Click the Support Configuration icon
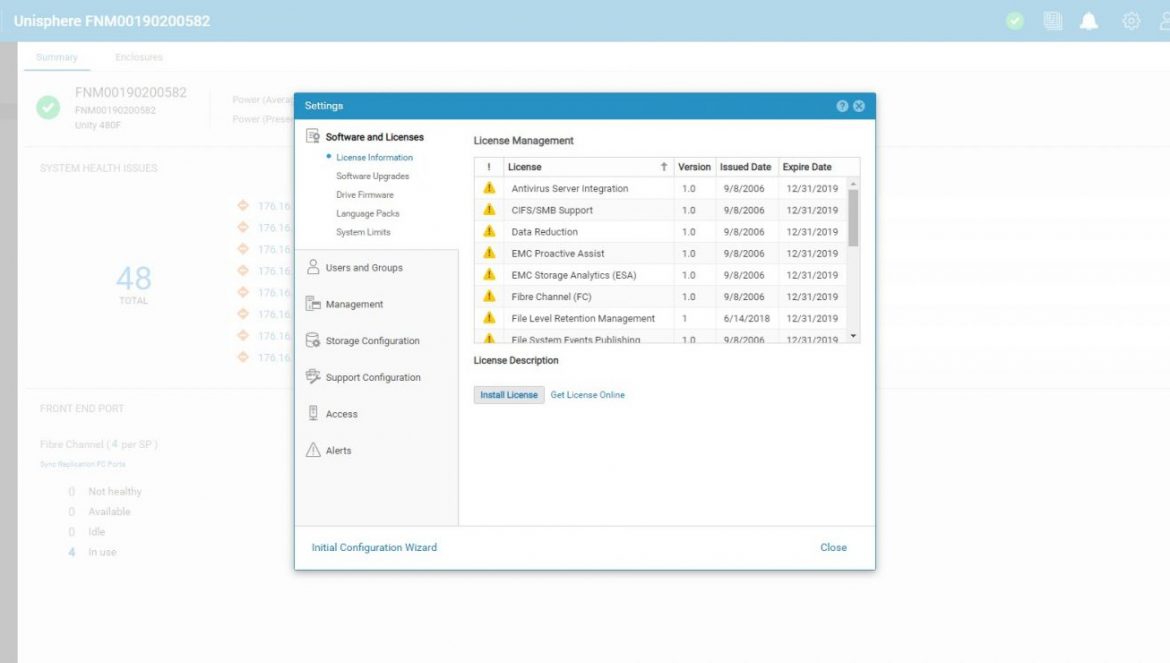The width and height of the screenshot is (1170, 663). pos(313,377)
